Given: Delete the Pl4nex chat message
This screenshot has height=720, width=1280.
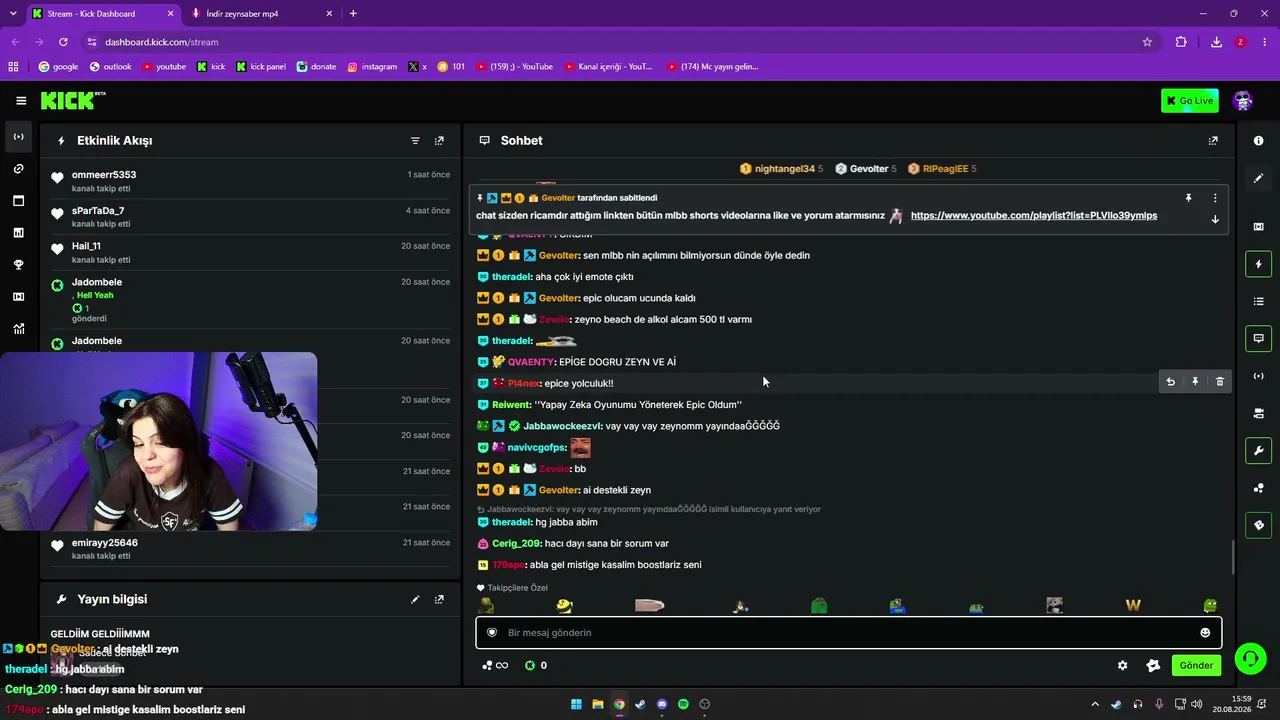Looking at the screenshot, I should (1220, 382).
